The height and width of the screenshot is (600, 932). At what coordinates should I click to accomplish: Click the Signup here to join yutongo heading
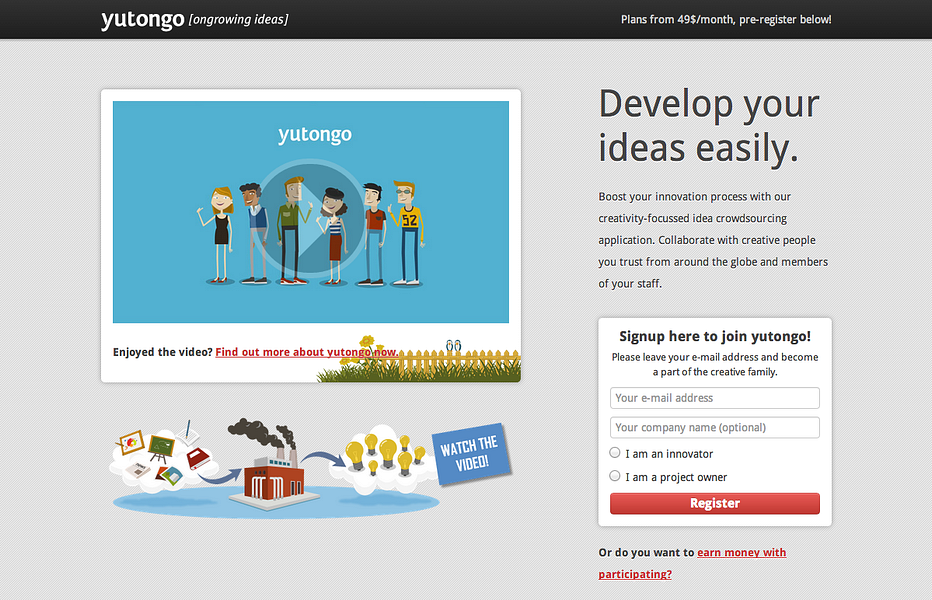point(714,336)
